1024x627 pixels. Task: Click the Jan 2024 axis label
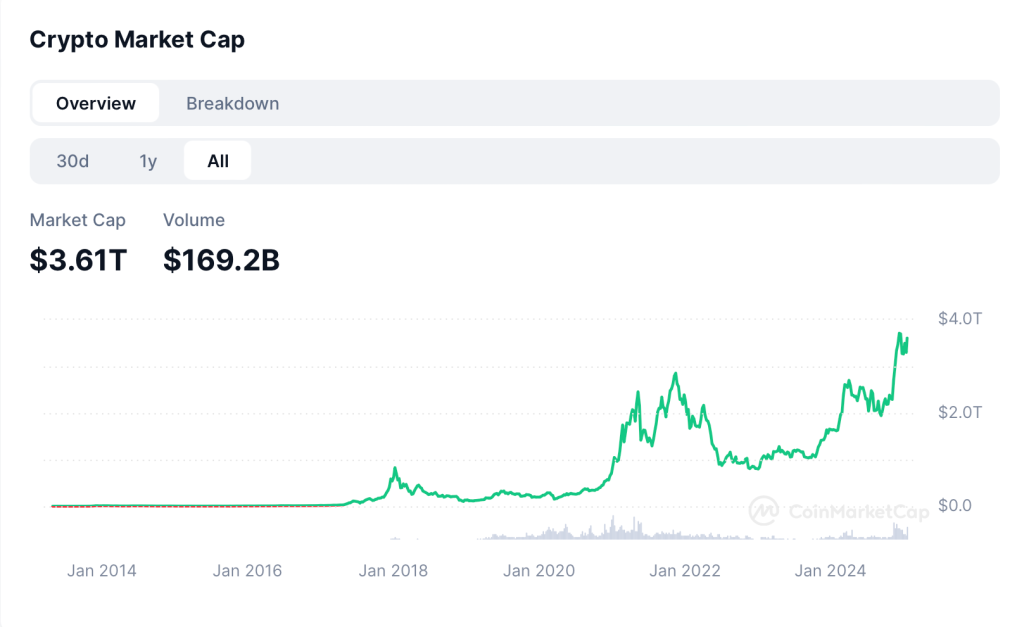pos(830,571)
